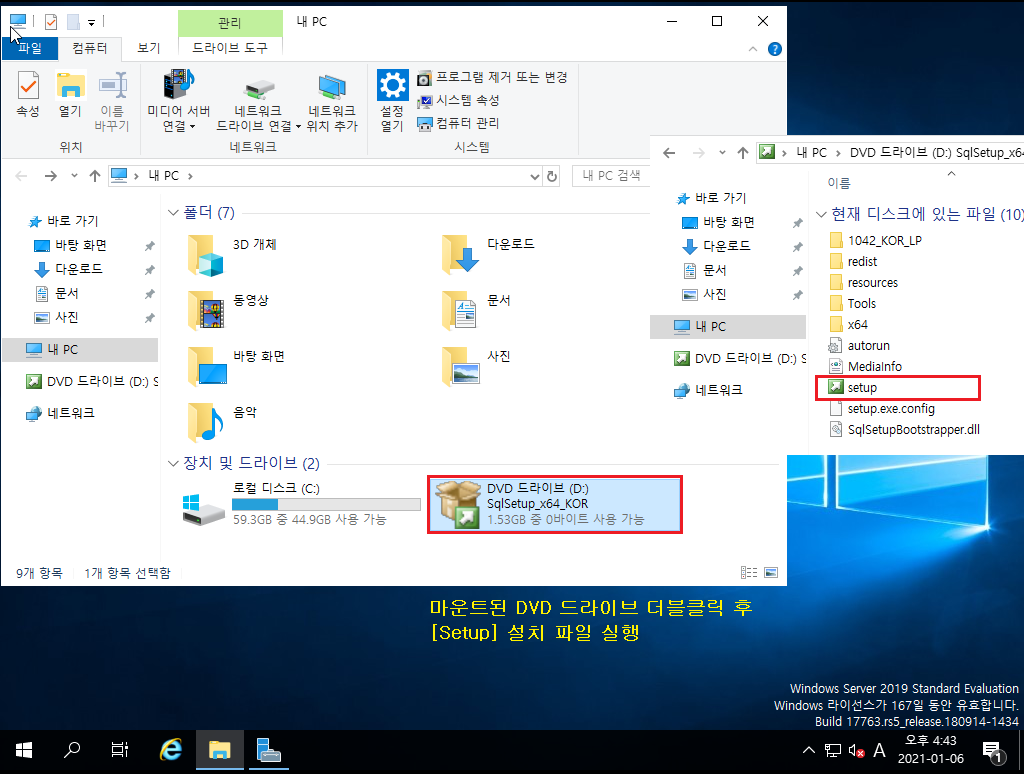The width and height of the screenshot is (1024, 774).
Task: Show hidden system tray icons
Action: point(808,750)
